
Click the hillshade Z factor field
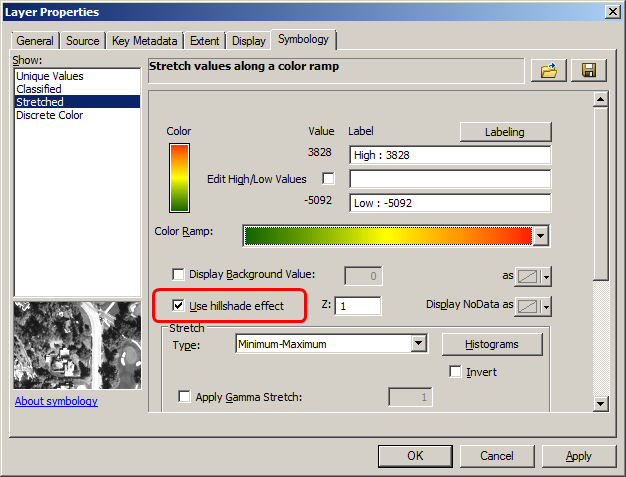click(358, 305)
